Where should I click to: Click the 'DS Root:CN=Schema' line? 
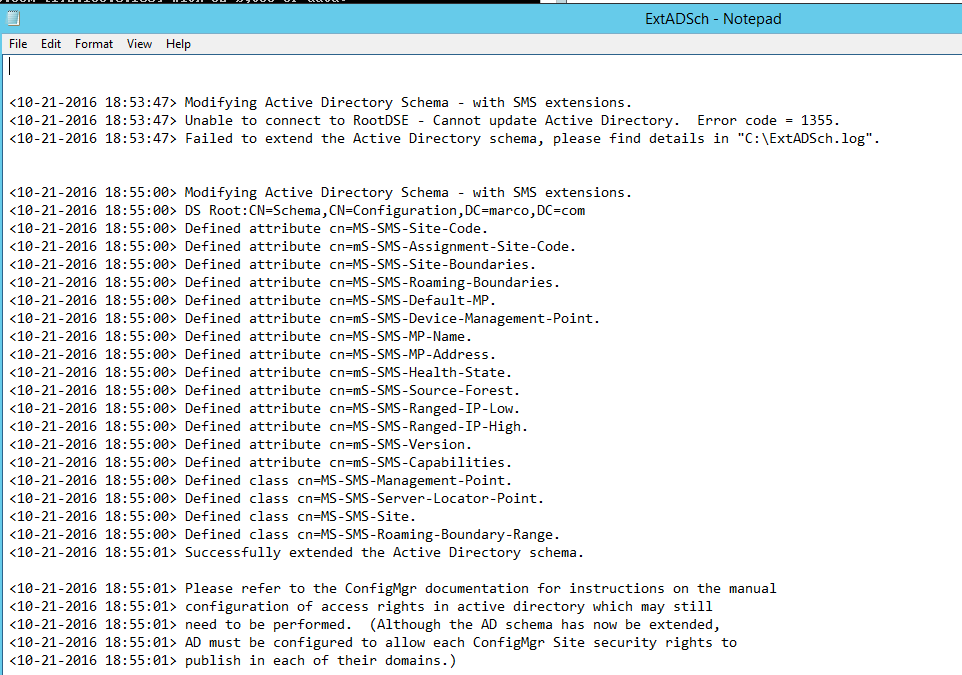click(x=297, y=210)
